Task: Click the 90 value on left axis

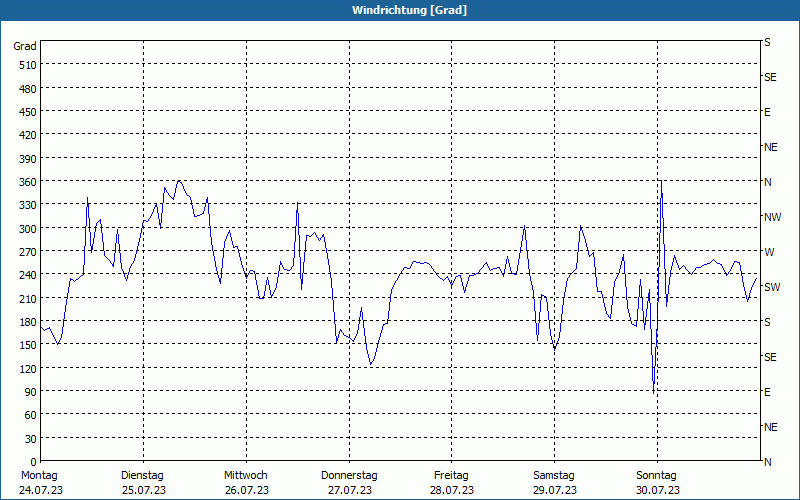Action: click(x=30, y=392)
